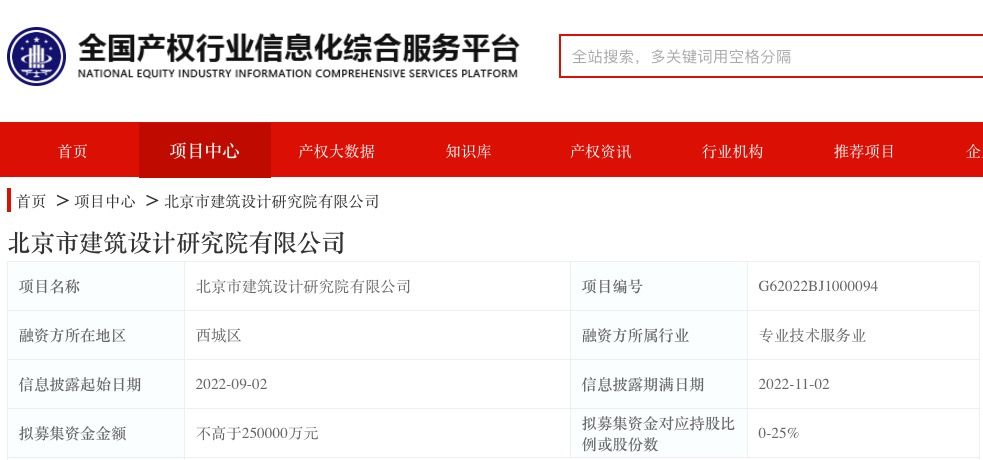Select the 信息披露起始日期 label cell

pyautogui.click(x=96, y=384)
